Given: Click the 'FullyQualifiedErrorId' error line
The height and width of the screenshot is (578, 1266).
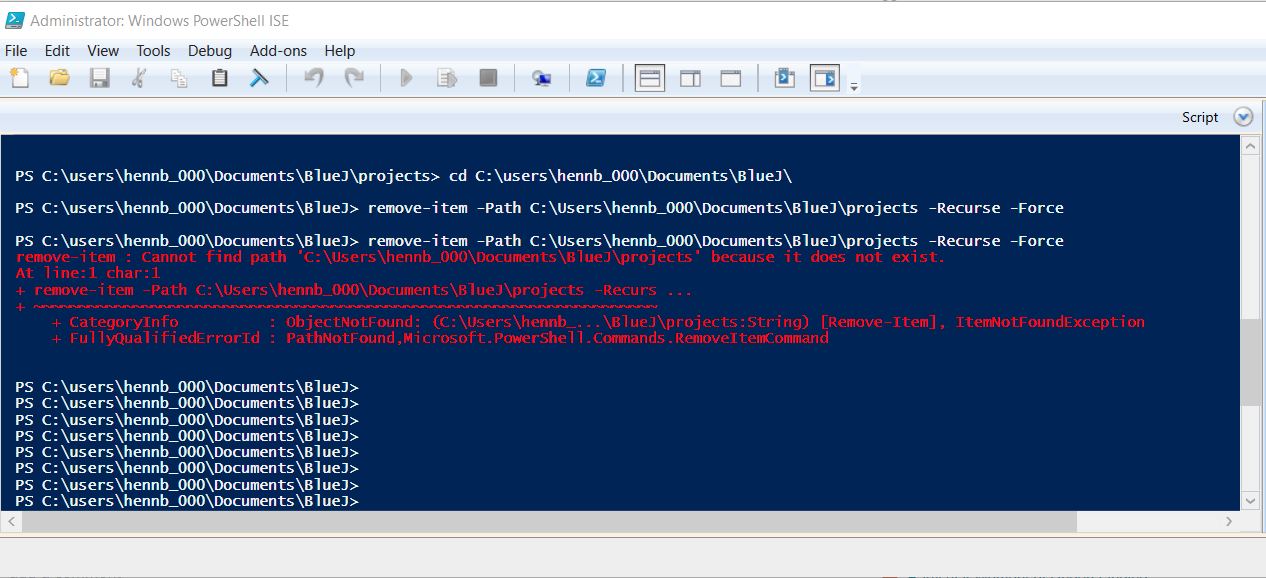Looking at the screenshot, I should click(440, 338).
